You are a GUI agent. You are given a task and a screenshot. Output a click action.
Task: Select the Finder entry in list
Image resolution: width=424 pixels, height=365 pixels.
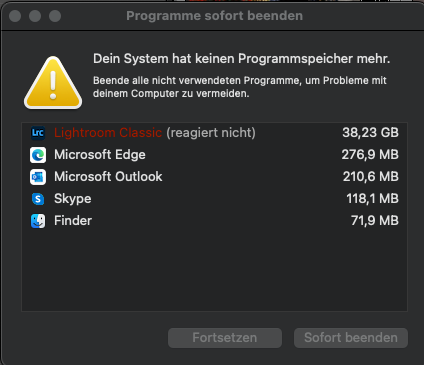coord(214,221)
